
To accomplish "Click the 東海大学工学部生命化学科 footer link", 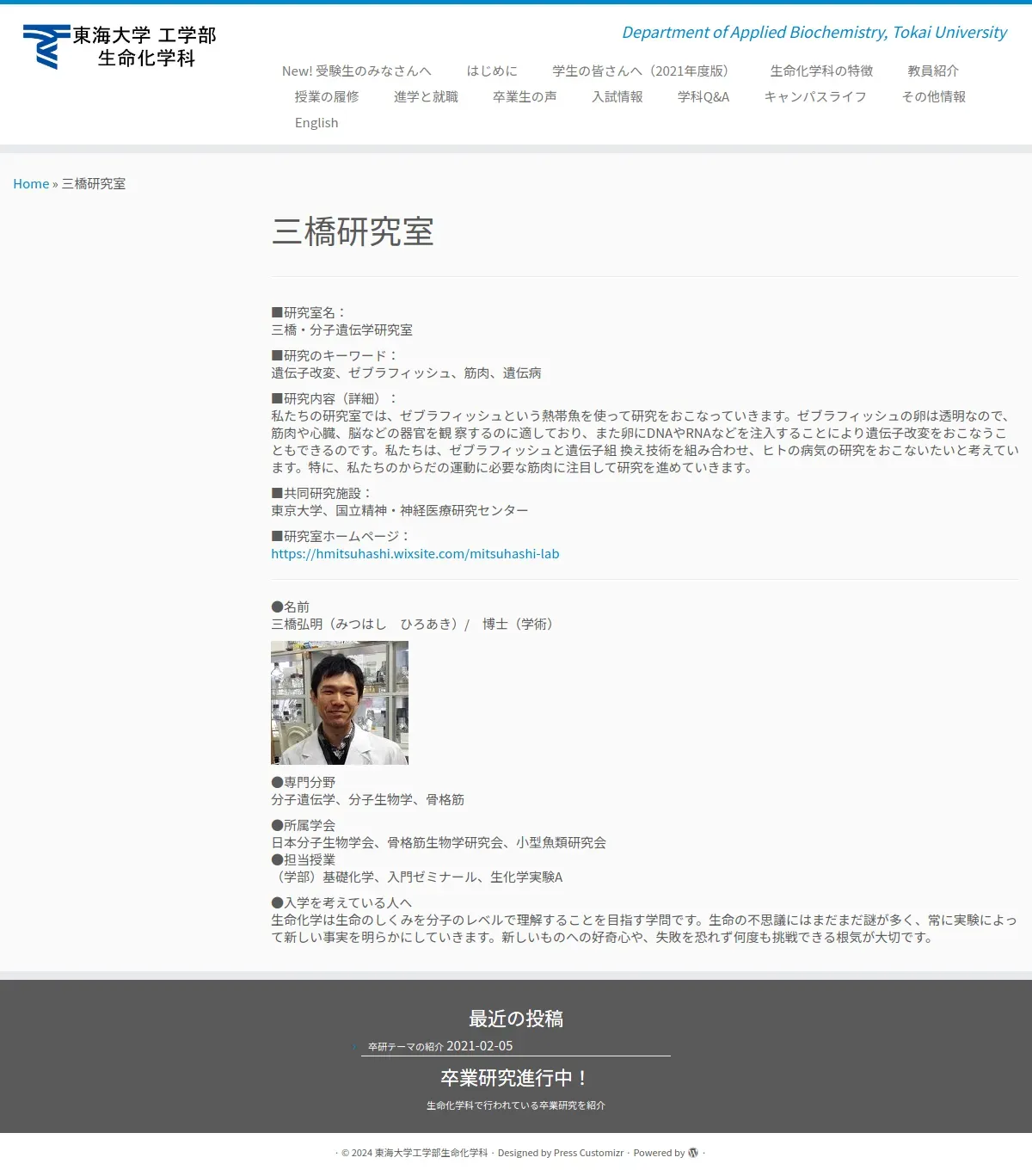I will [431, 1153].
